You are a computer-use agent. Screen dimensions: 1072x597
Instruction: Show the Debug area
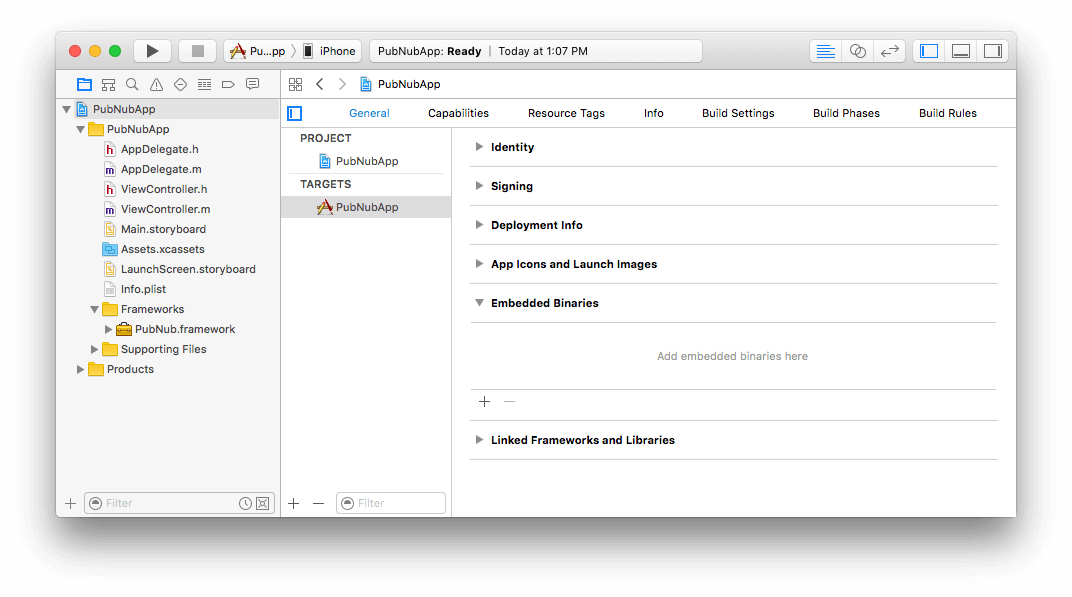tap(960, 50)
